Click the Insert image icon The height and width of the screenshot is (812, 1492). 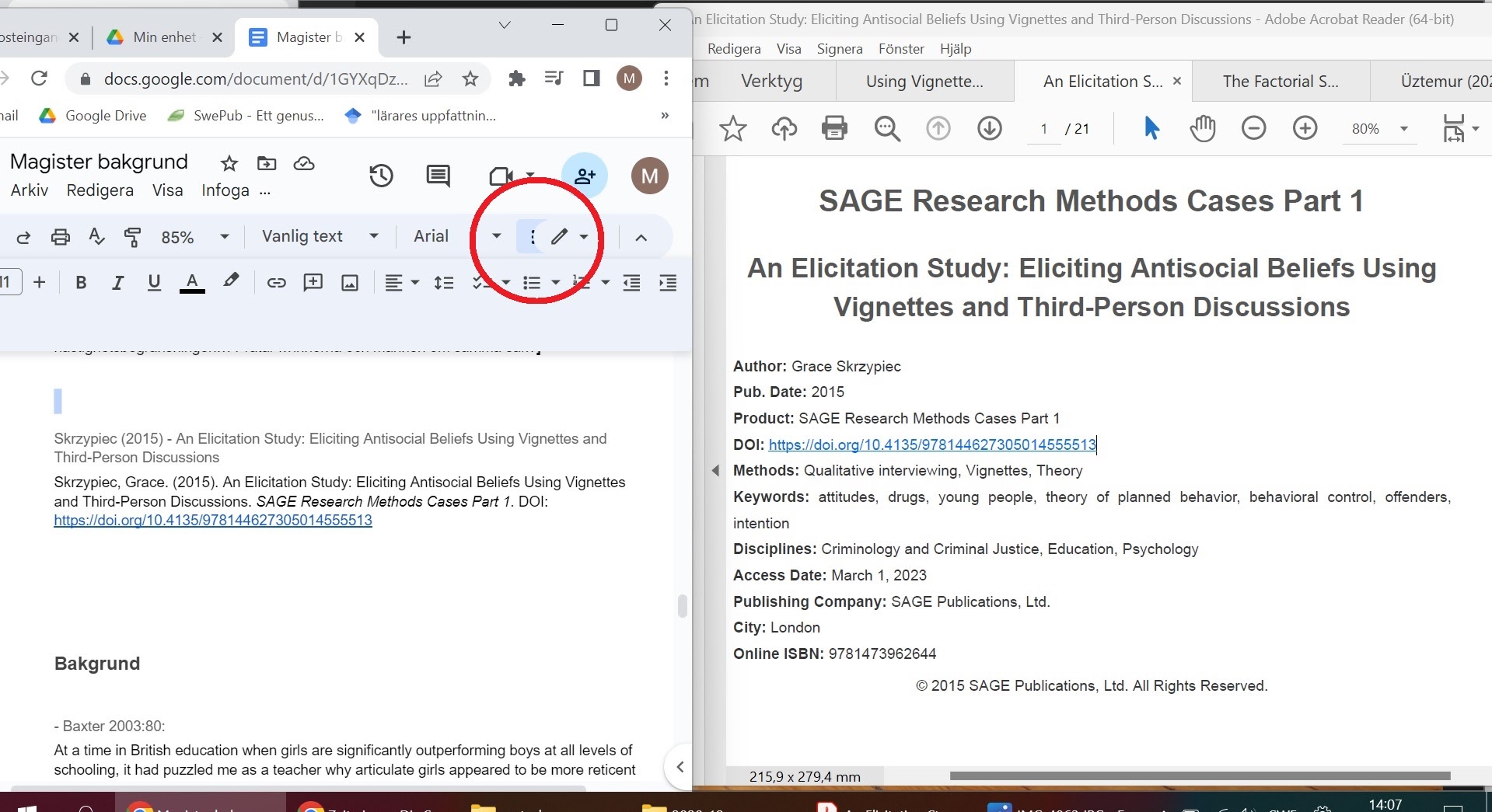pos(350,283)
